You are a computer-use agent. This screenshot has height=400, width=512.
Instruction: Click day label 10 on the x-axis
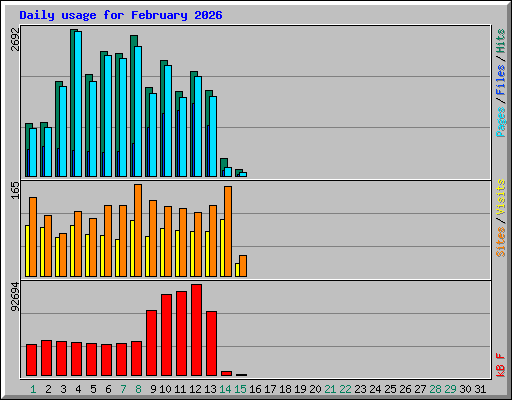pyautogui.click(x=165, y=389)
